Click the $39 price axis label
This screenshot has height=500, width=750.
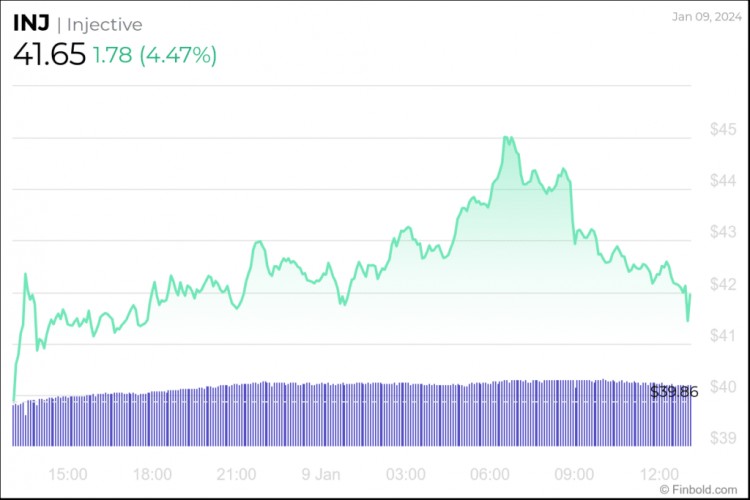(x=723, y=438)
